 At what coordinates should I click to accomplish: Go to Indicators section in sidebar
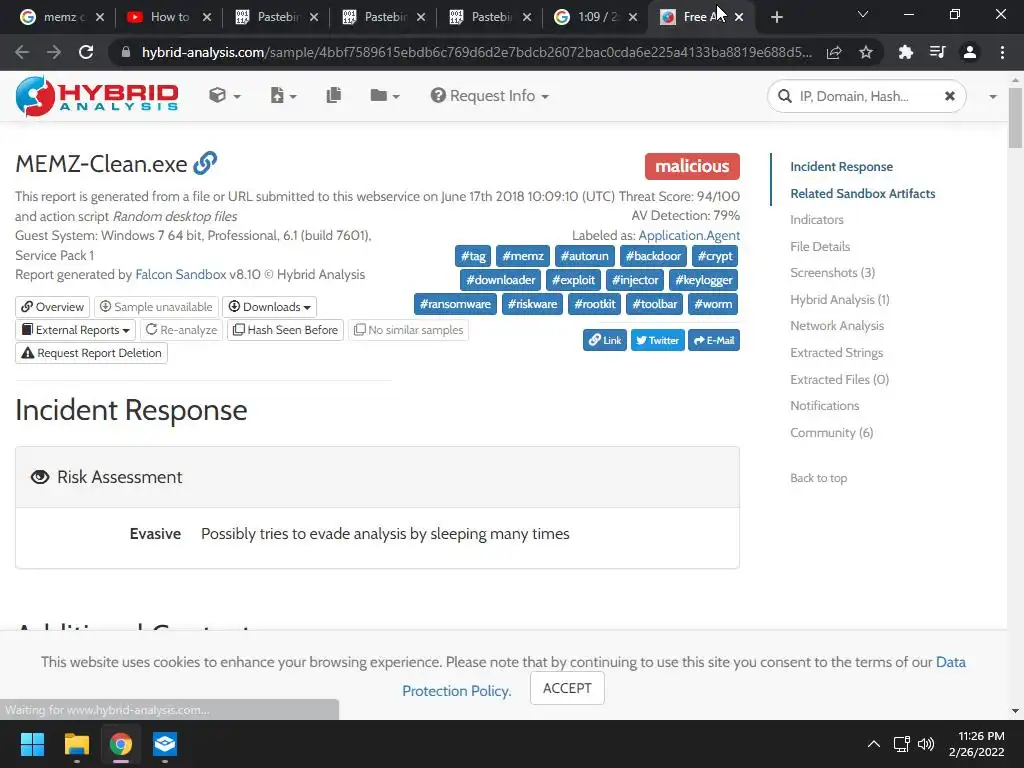click(817, 220)
